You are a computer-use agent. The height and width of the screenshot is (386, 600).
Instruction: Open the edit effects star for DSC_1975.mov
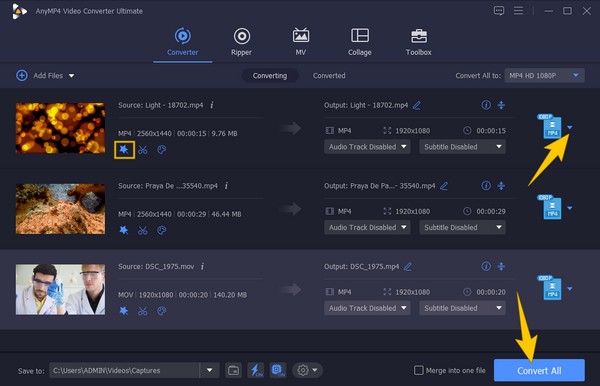124,311
